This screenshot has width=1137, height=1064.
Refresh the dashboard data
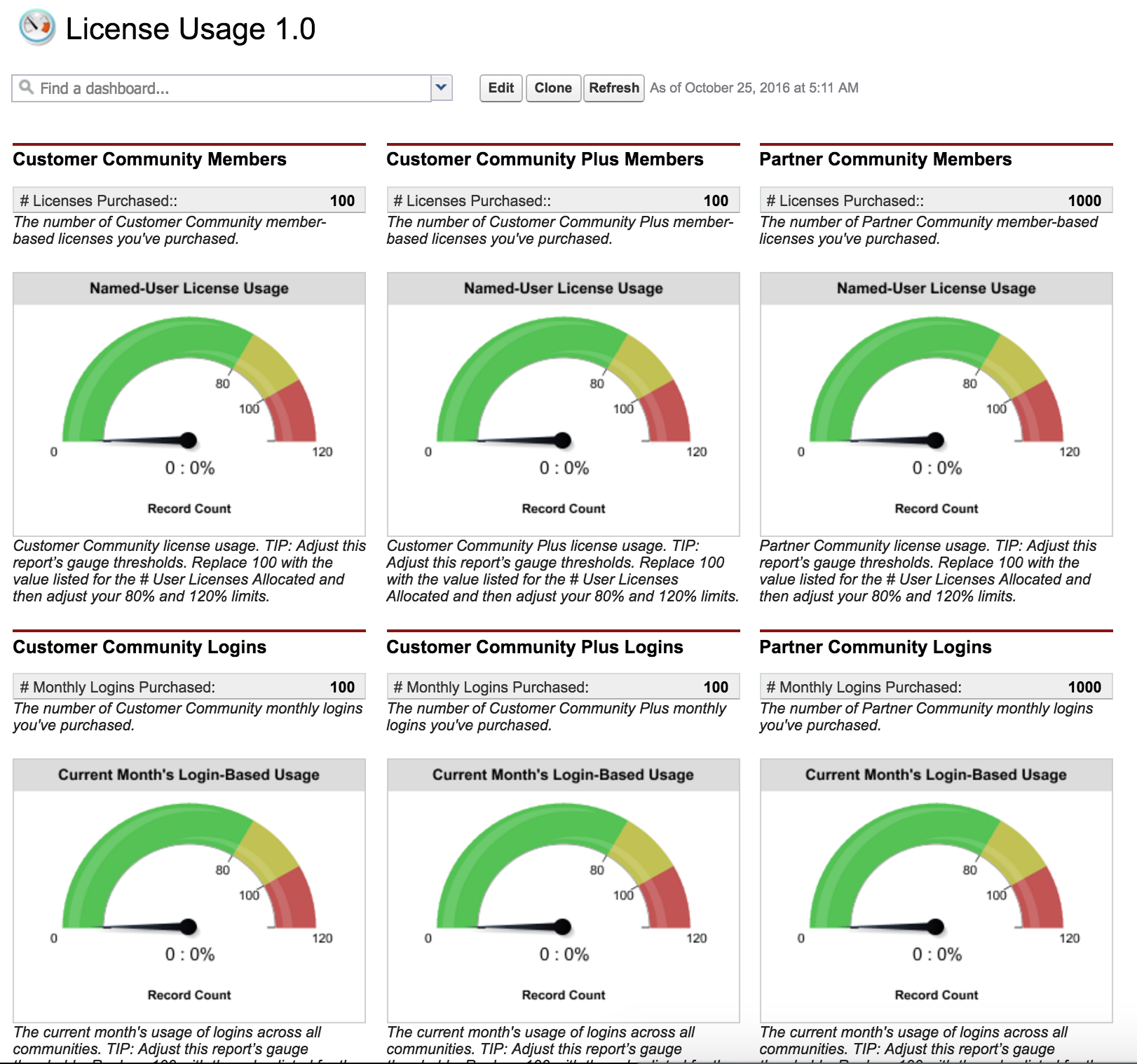point(613,88)
